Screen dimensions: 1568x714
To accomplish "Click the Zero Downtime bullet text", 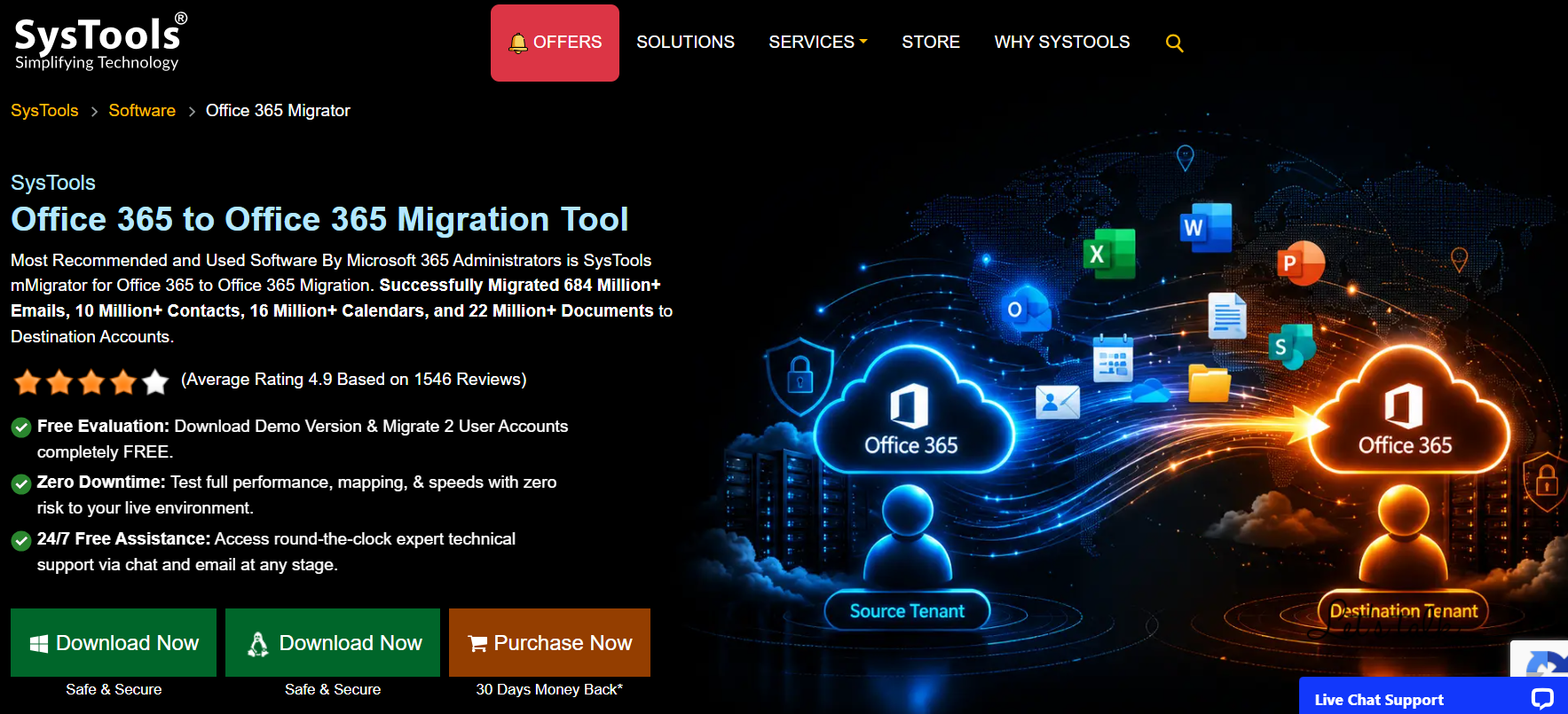I will click(x=296, y=495).
